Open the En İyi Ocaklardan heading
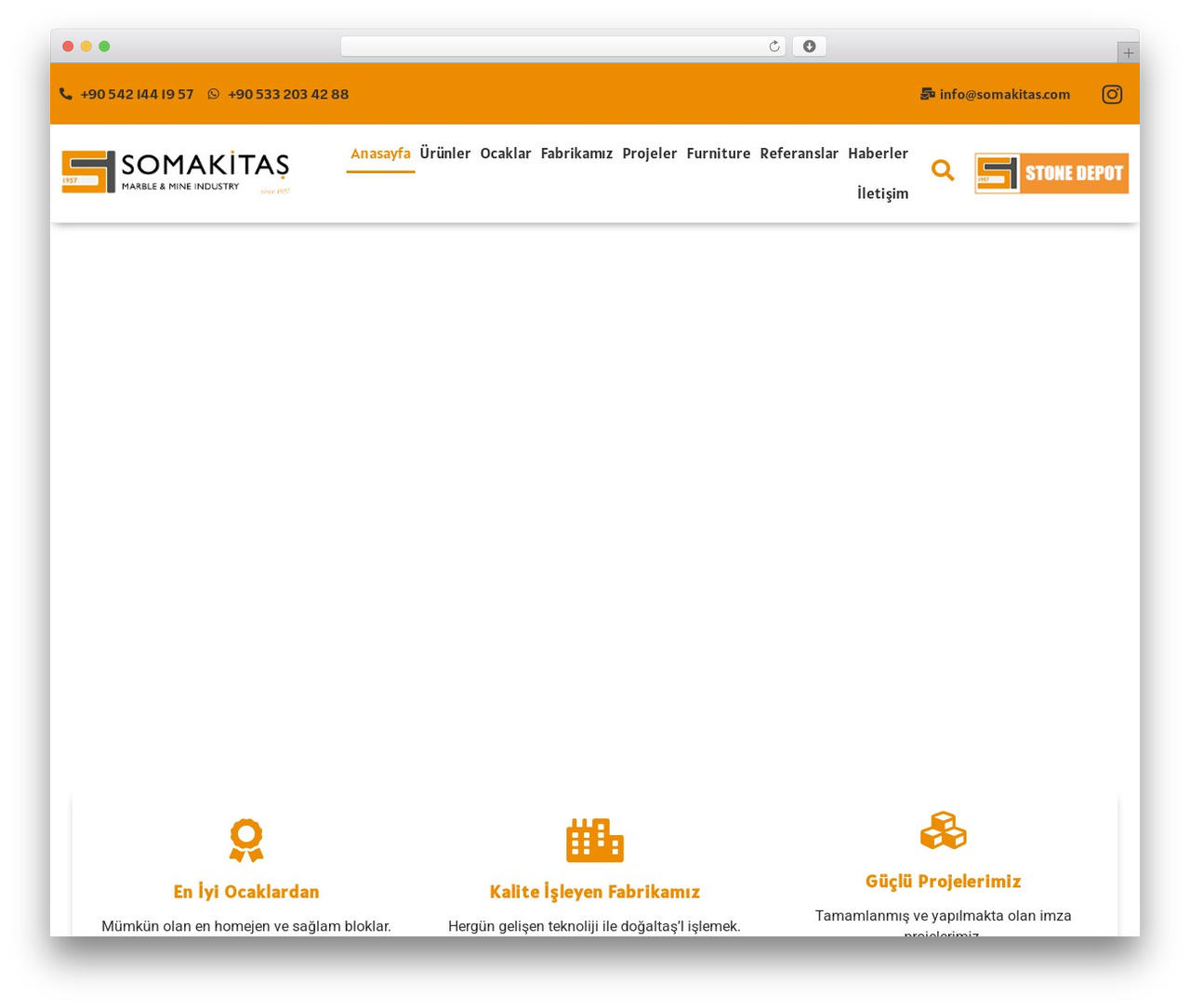The image size is (1190, 1008). [246, 892]
